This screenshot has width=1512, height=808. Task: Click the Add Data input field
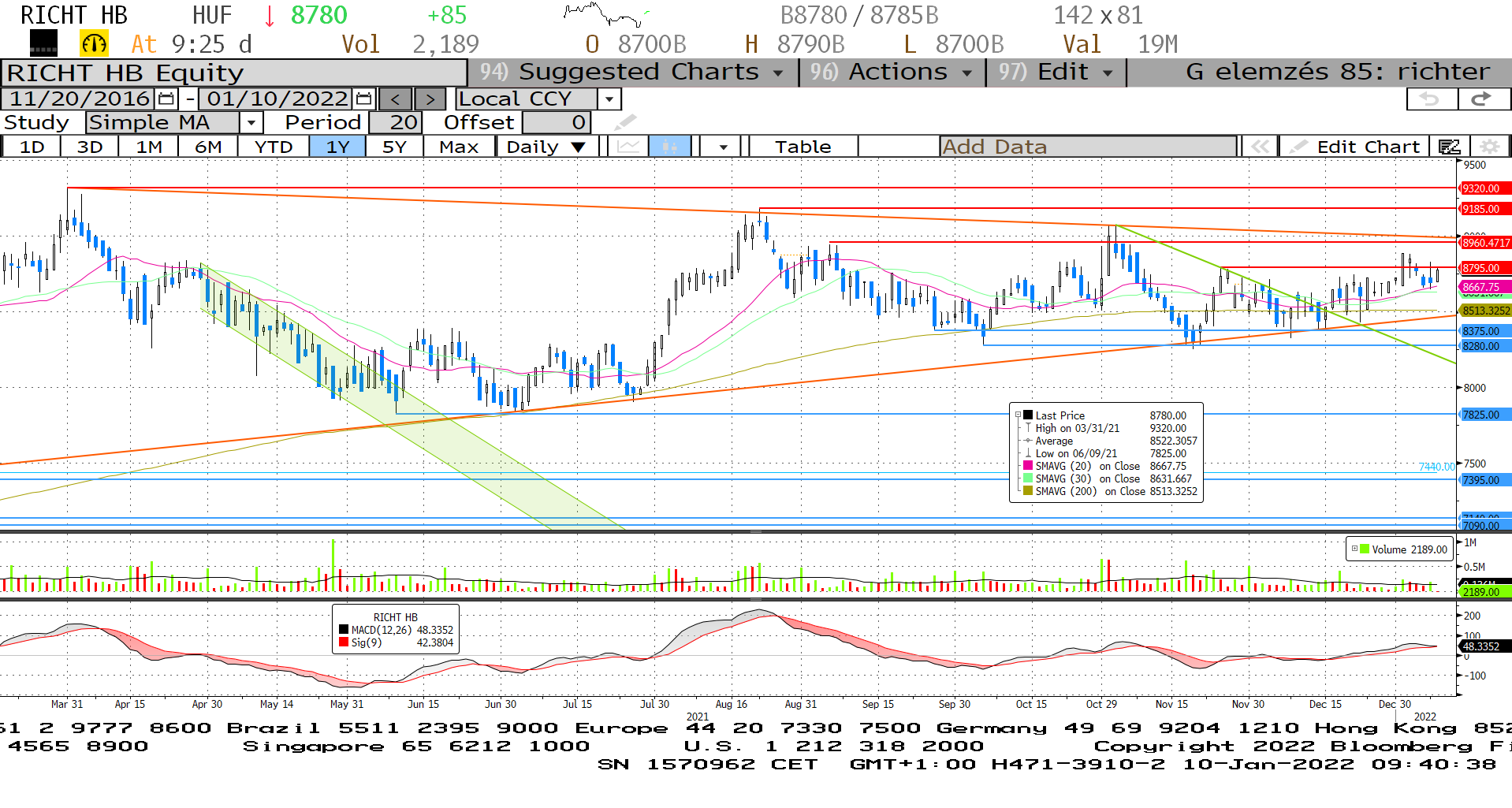[x=1088, y=147]
